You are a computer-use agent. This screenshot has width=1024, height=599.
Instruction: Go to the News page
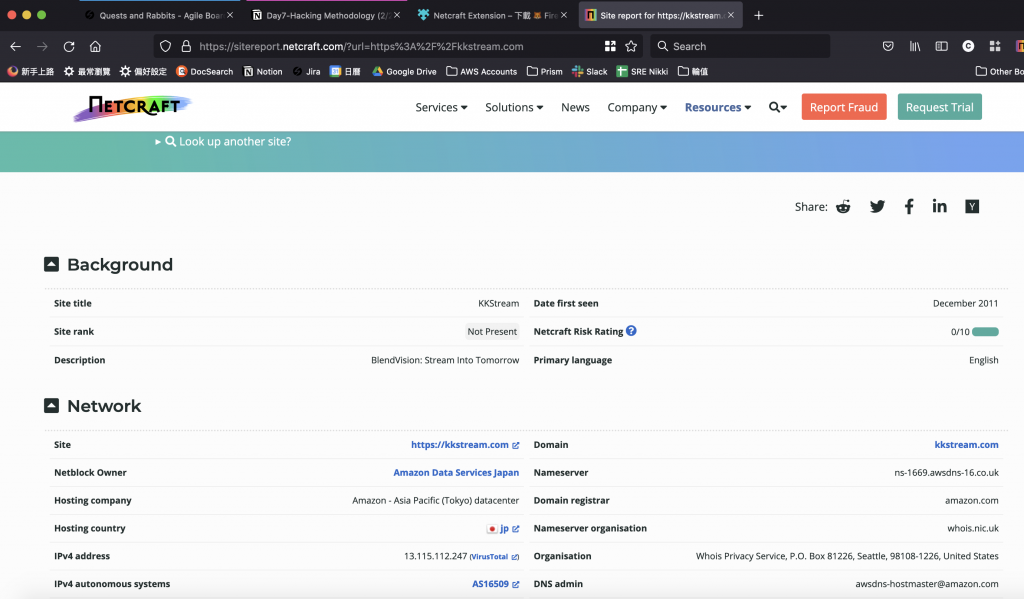[x=575, y=107]
